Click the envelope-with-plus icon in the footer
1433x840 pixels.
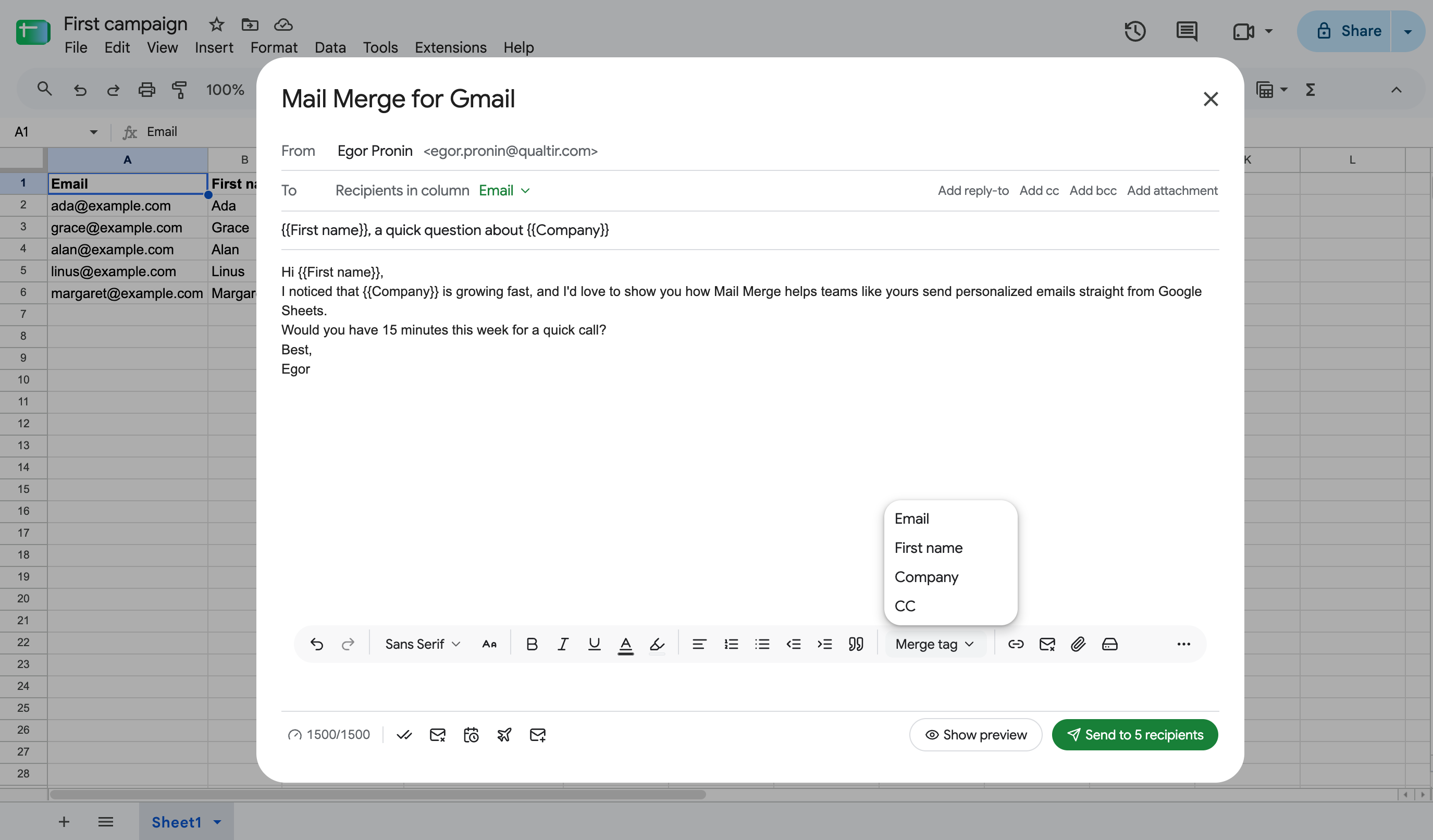(x=537, y=735)
